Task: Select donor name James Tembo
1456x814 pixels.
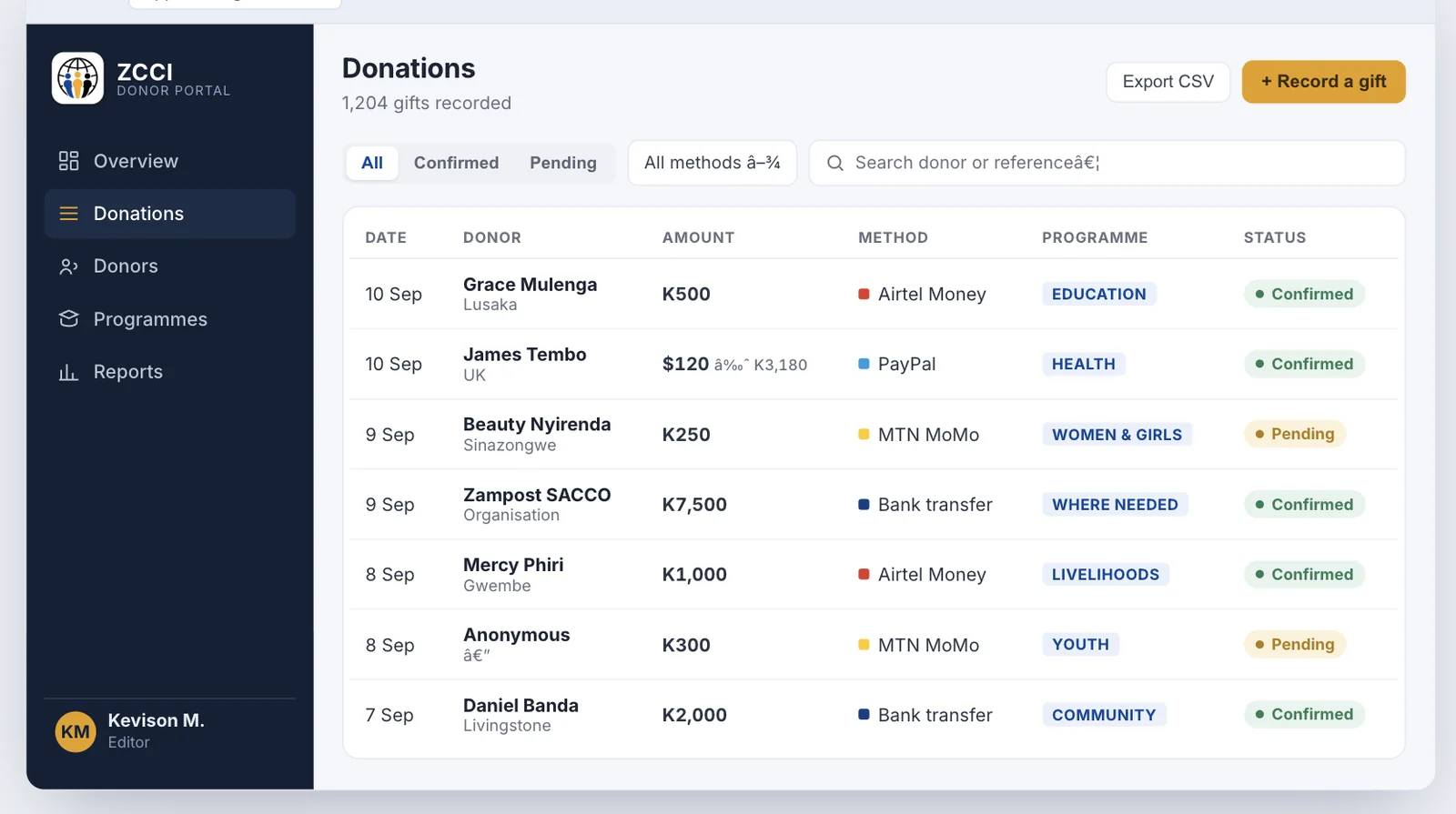Action: [524, 355]
